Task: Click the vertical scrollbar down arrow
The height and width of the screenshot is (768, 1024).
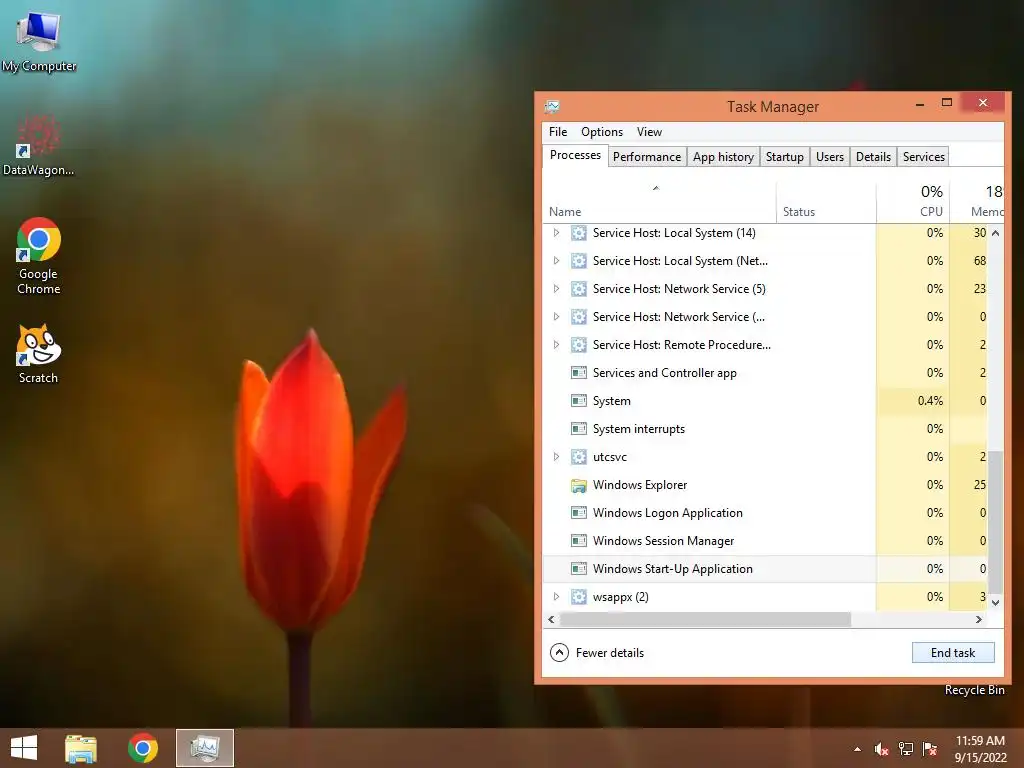Action: coord(995,603)
